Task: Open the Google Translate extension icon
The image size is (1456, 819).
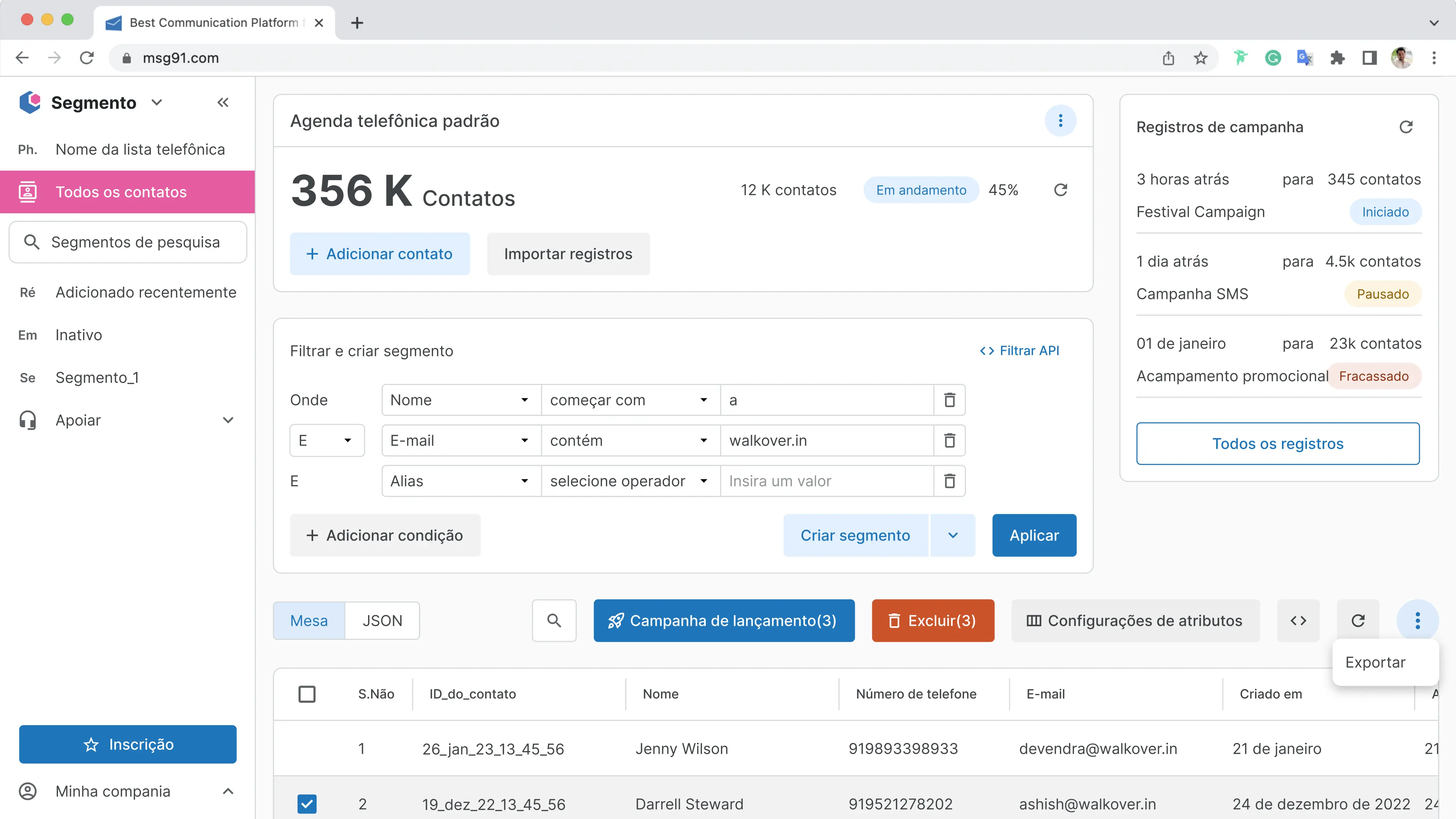Action: [1305, 58]
